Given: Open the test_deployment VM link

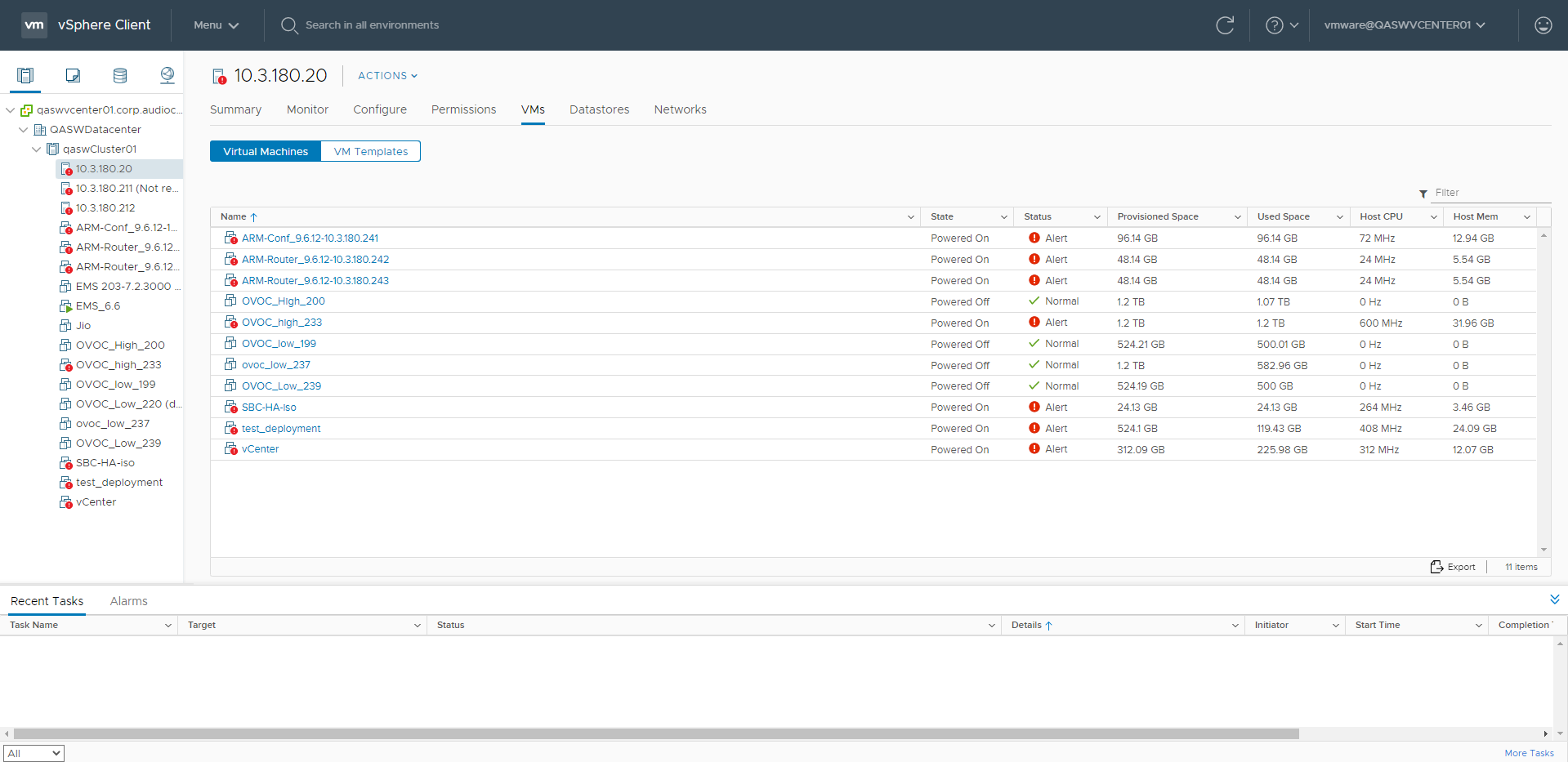Looking at the screenshot, I should (x=281, y=429).
